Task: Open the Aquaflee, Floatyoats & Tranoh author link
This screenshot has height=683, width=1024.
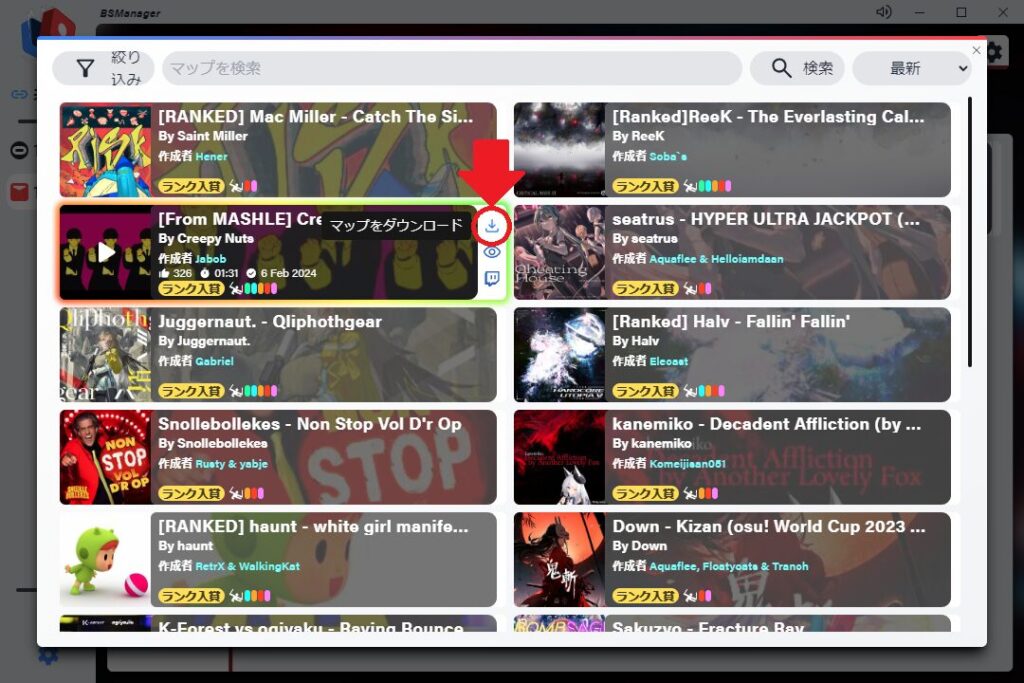Action: pos(729,566)
